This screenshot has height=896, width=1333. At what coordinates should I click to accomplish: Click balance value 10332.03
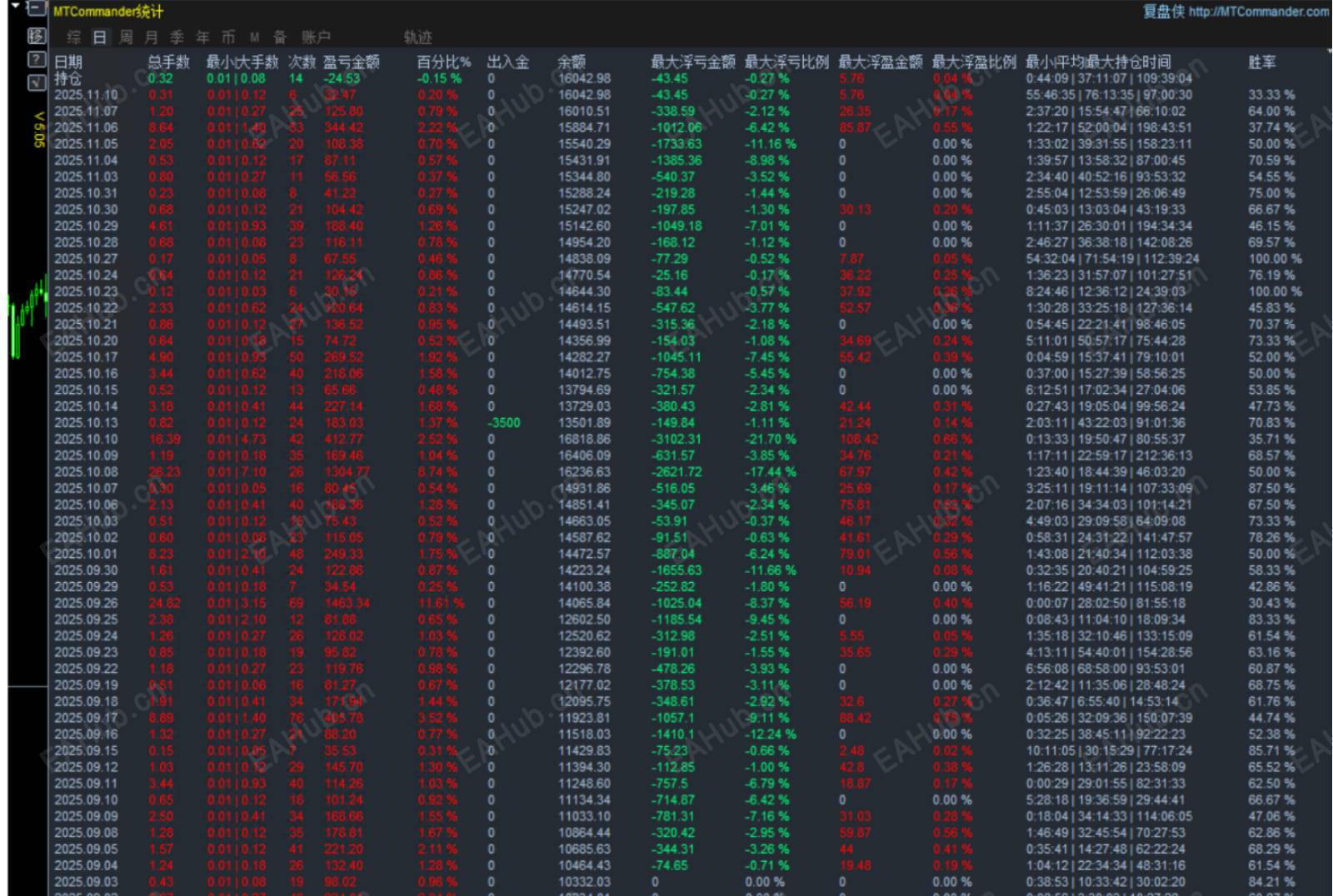click(x=584, y=882)
